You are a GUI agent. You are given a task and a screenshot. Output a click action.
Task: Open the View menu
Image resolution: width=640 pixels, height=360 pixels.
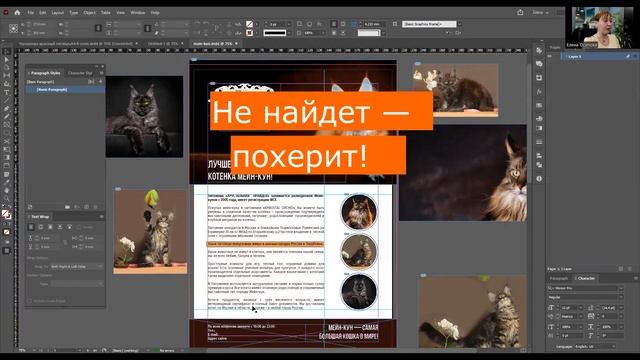[120, 13]
